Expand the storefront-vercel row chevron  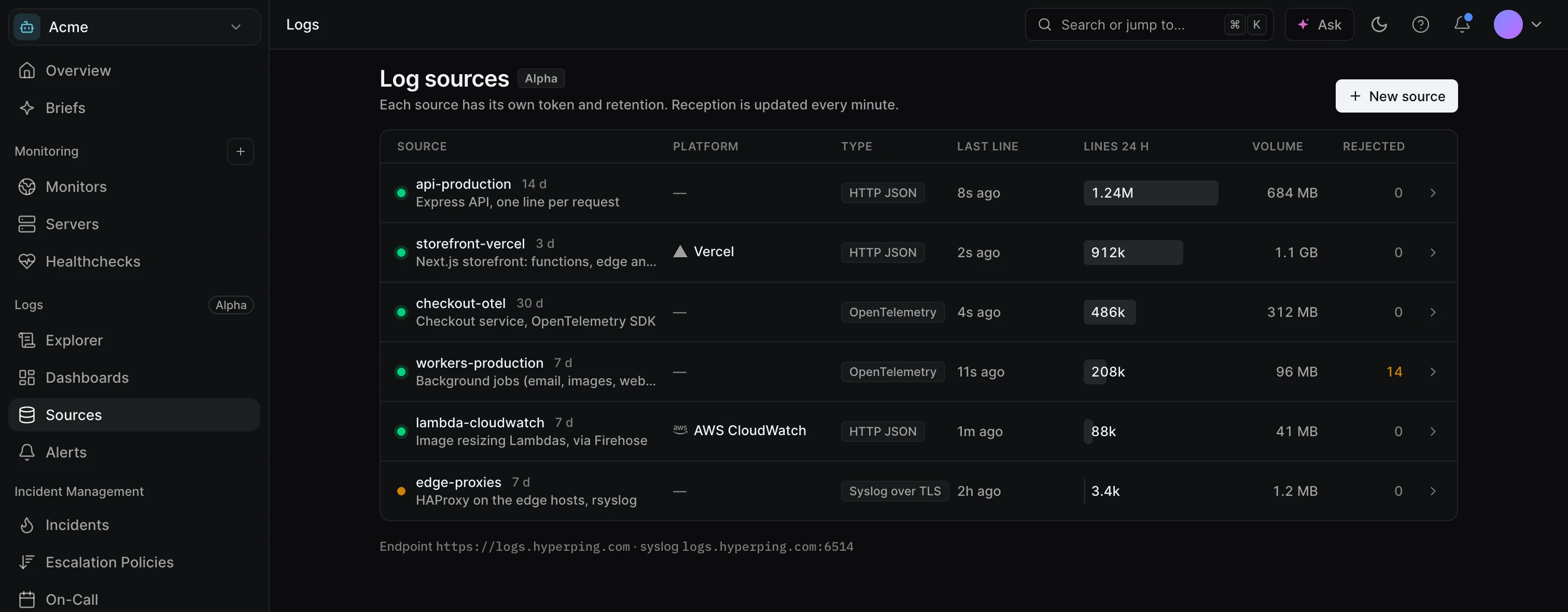(1433, 253)
